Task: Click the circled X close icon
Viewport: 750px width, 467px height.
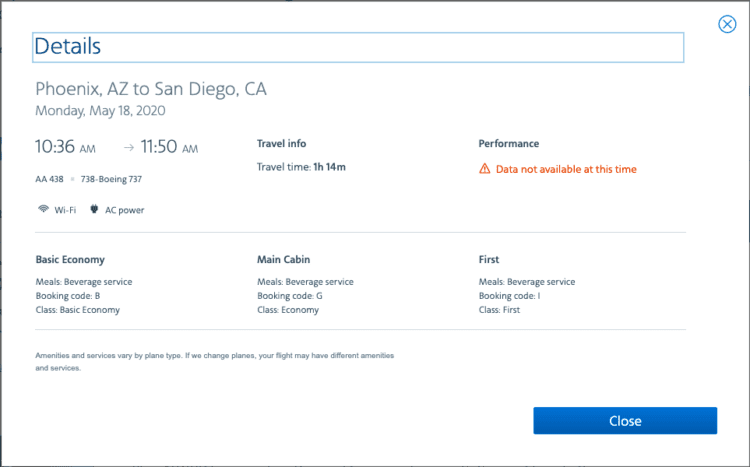Action: coord(727,24)
